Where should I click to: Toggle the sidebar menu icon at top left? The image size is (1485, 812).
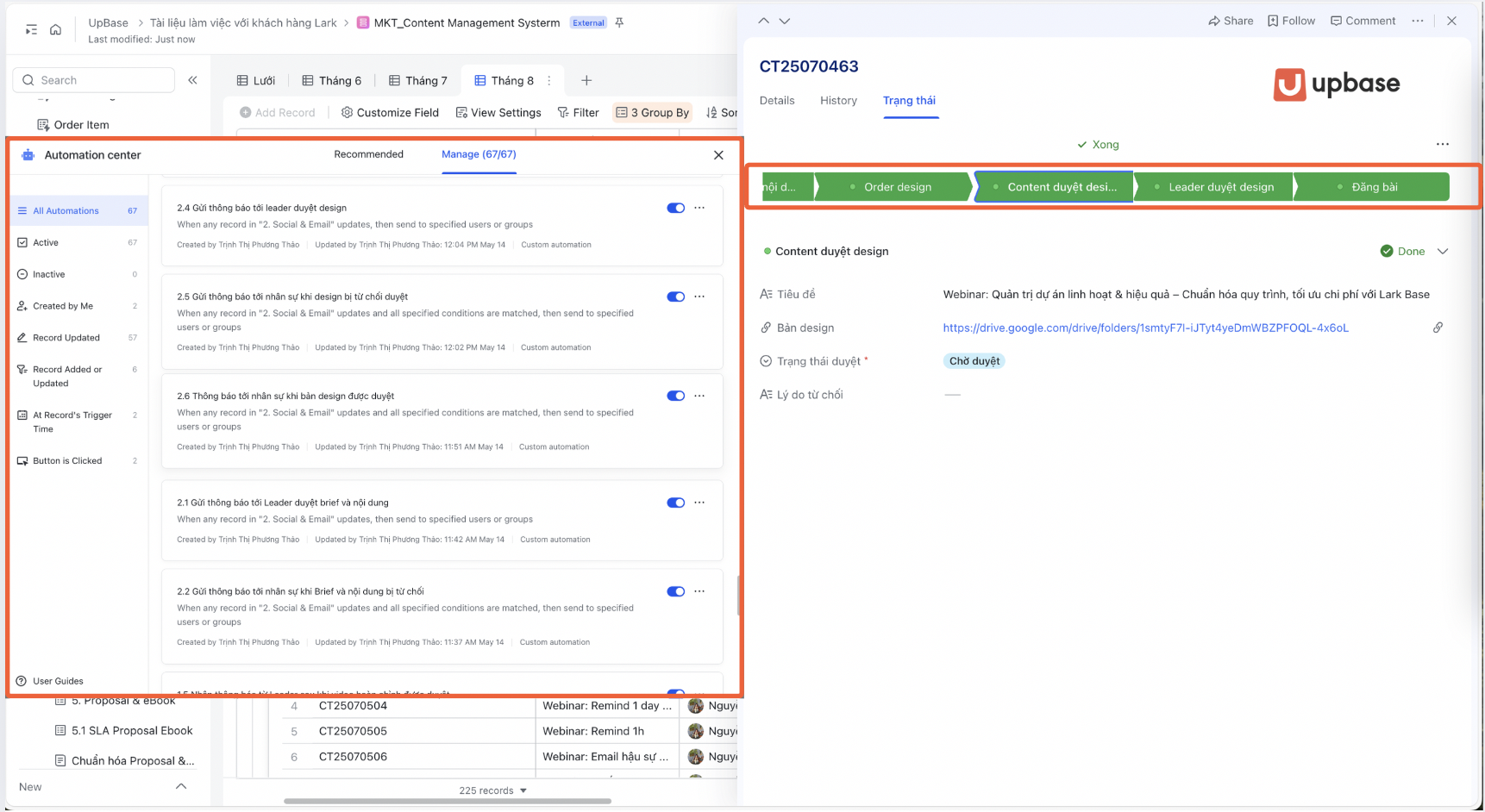[31, 29]
